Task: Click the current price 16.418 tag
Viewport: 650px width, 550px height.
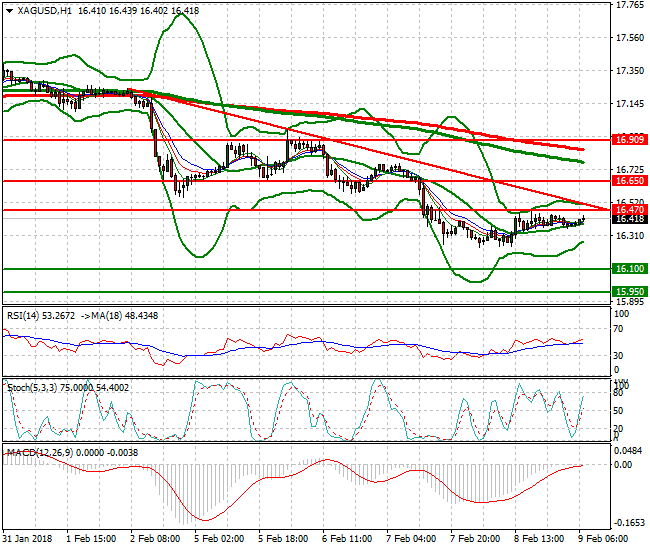Action: [629, 219]
